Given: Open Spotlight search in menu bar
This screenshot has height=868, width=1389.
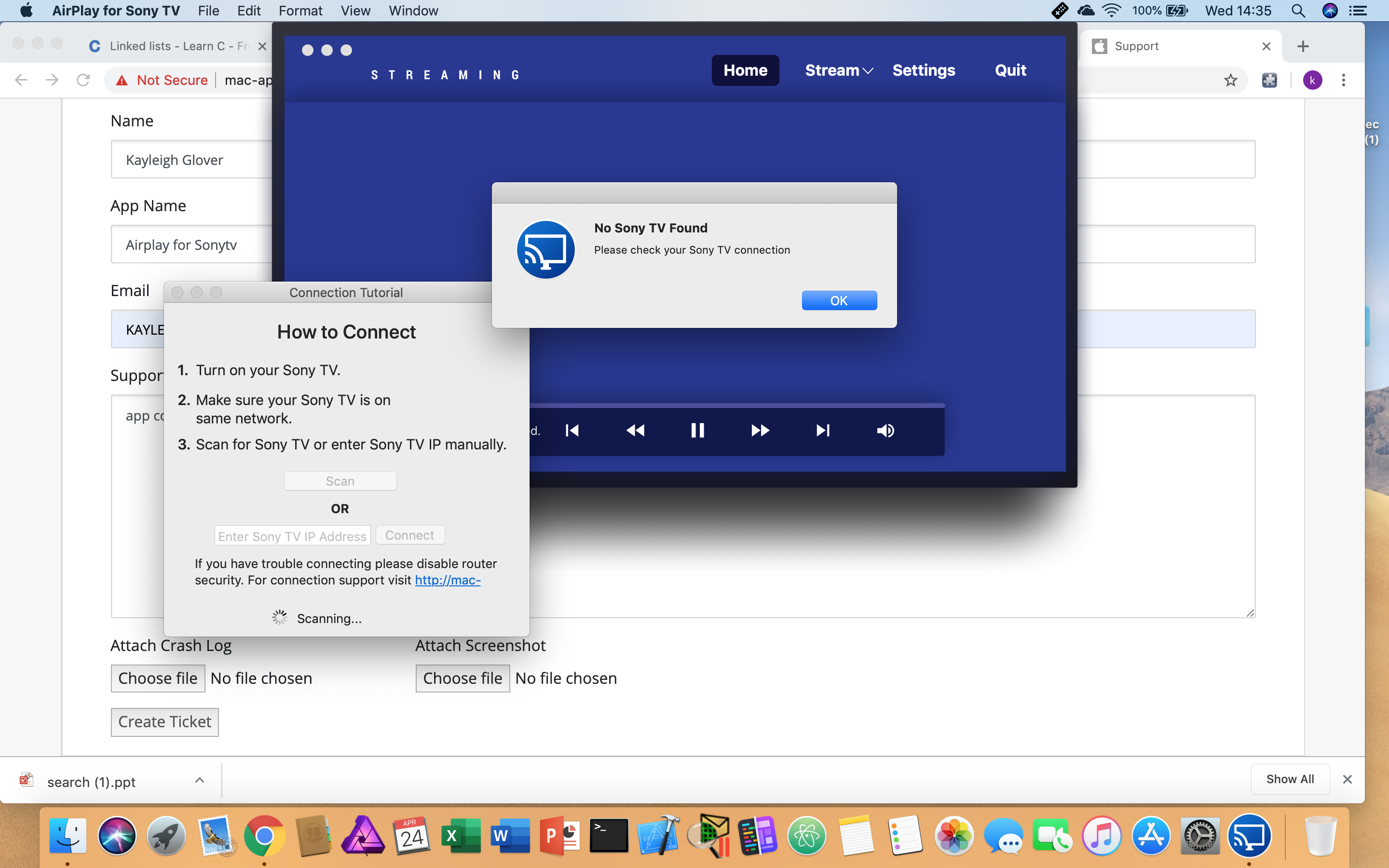Looking at the screenshot, I should coord(1298,10).
